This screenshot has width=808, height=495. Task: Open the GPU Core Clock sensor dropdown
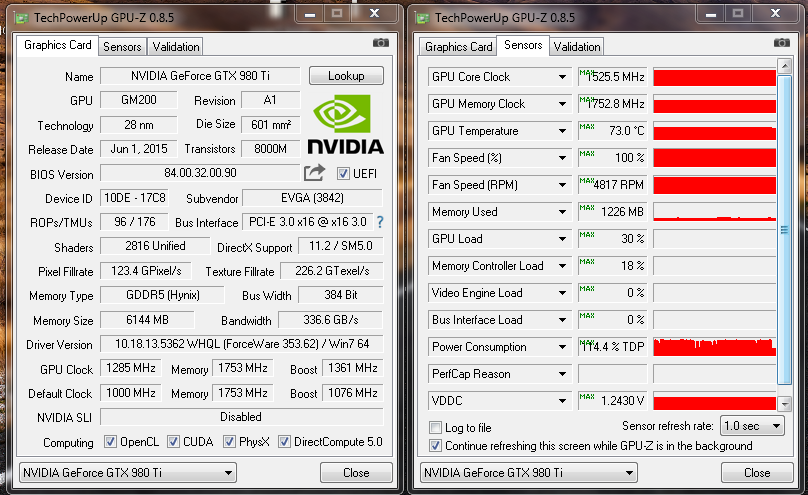563,77
